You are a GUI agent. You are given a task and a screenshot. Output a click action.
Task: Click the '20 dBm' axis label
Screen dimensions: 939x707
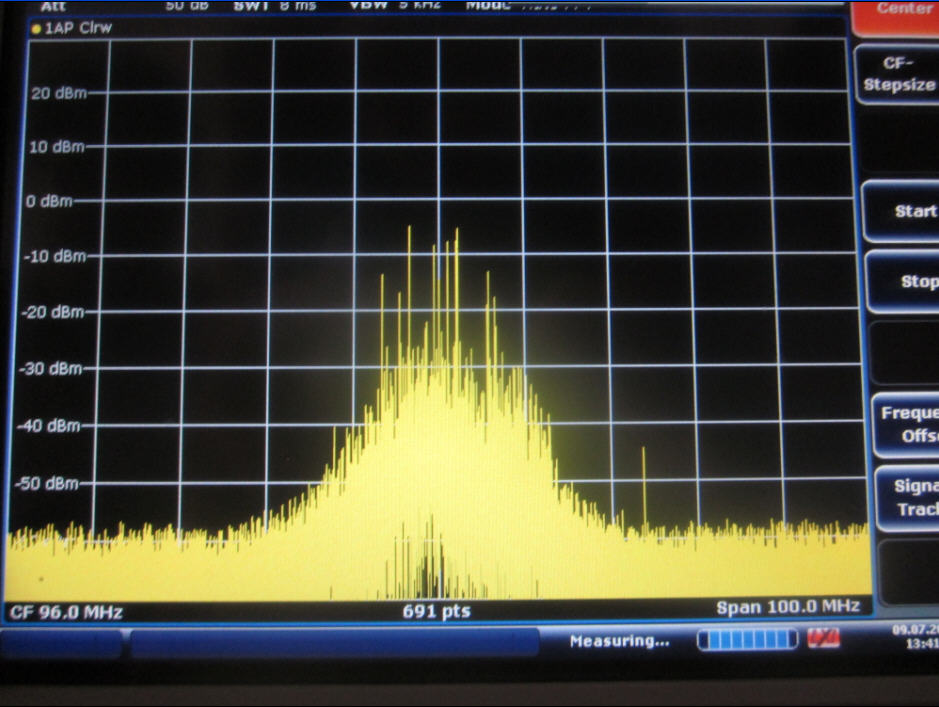pos(59,93)
